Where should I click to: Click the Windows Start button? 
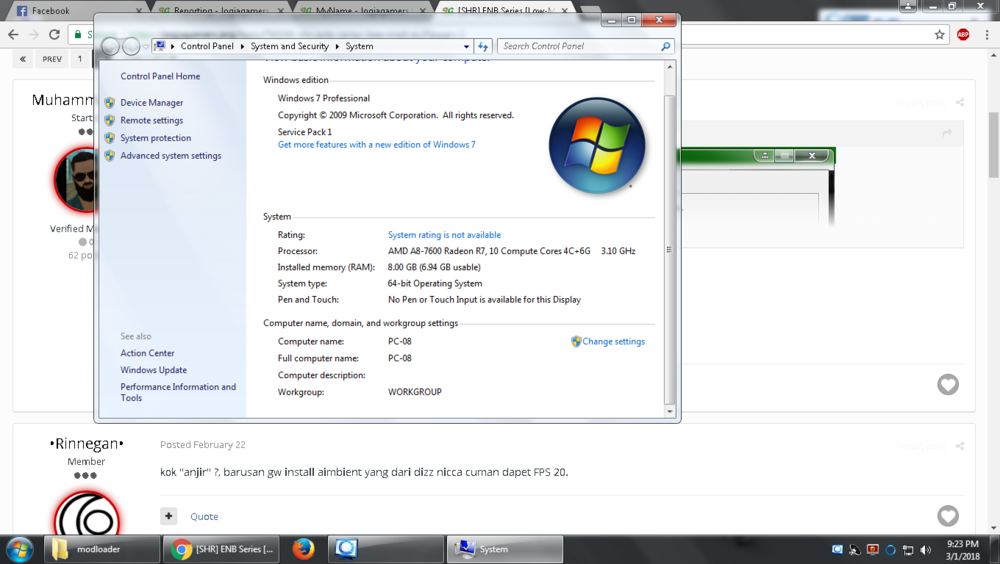19,549
